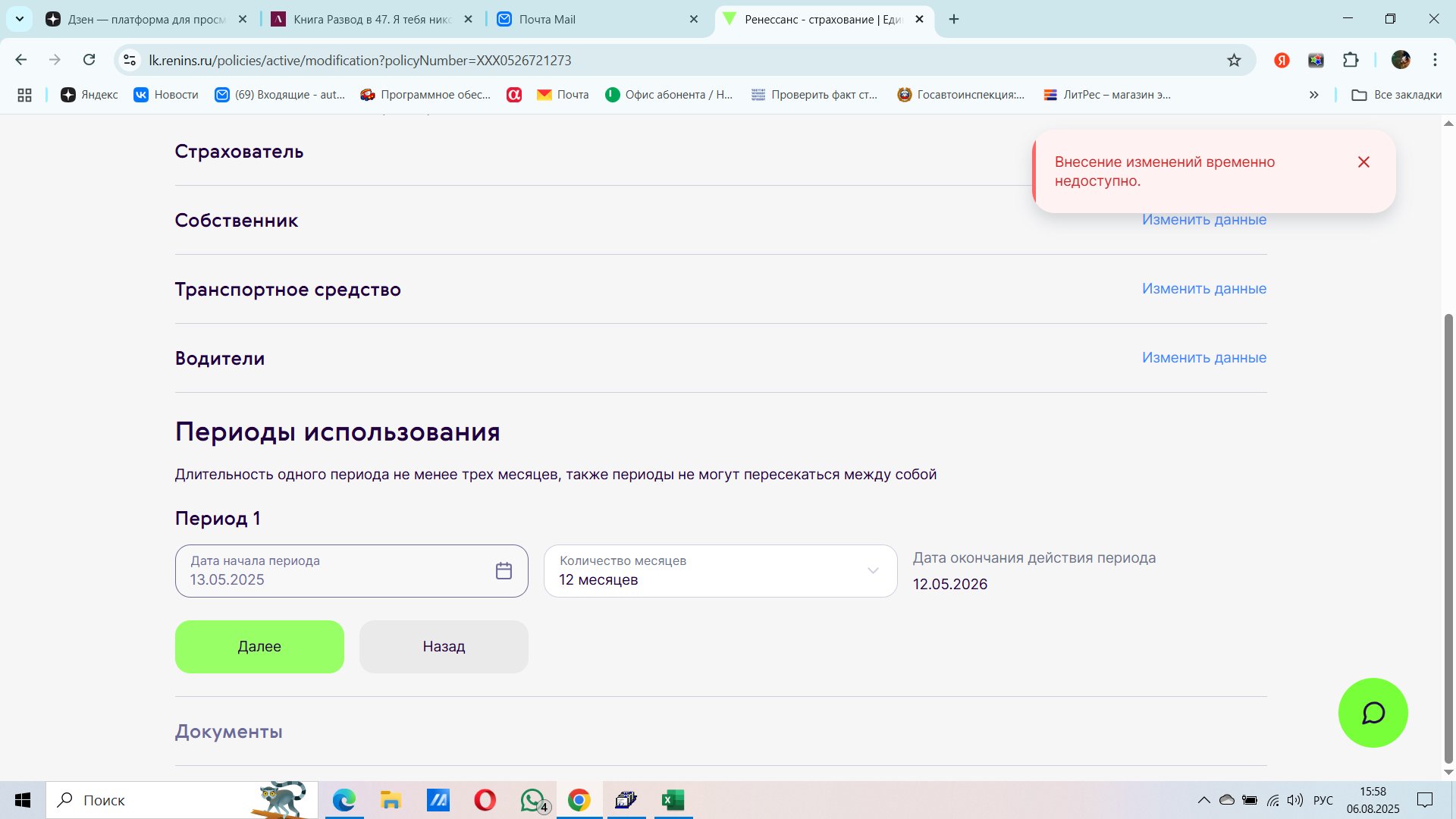
Task: Open the Яндекс bookmark
Action: click(x=89, y=95)
